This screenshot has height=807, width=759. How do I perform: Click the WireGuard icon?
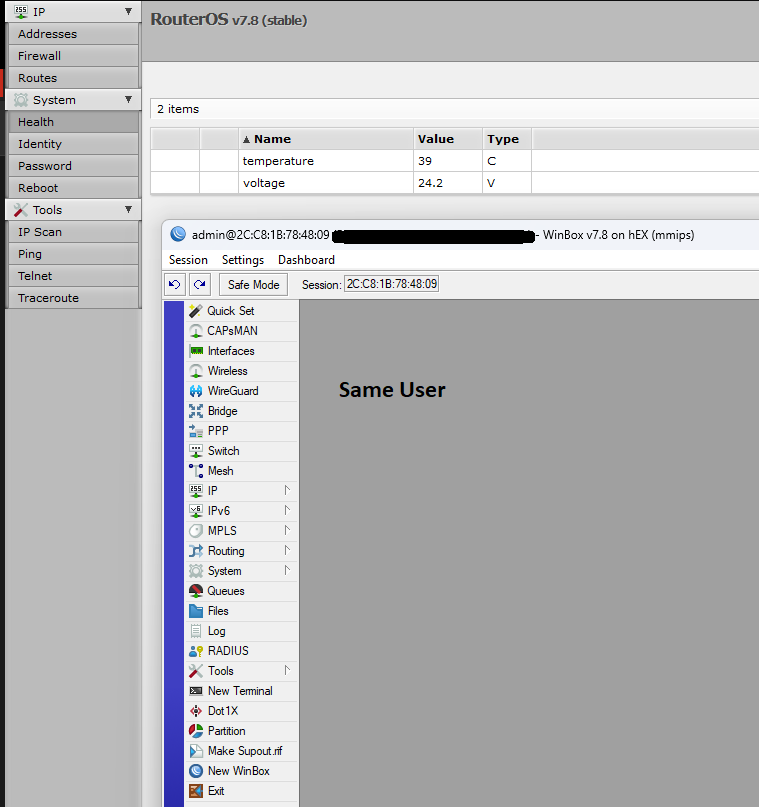(196, 391)
